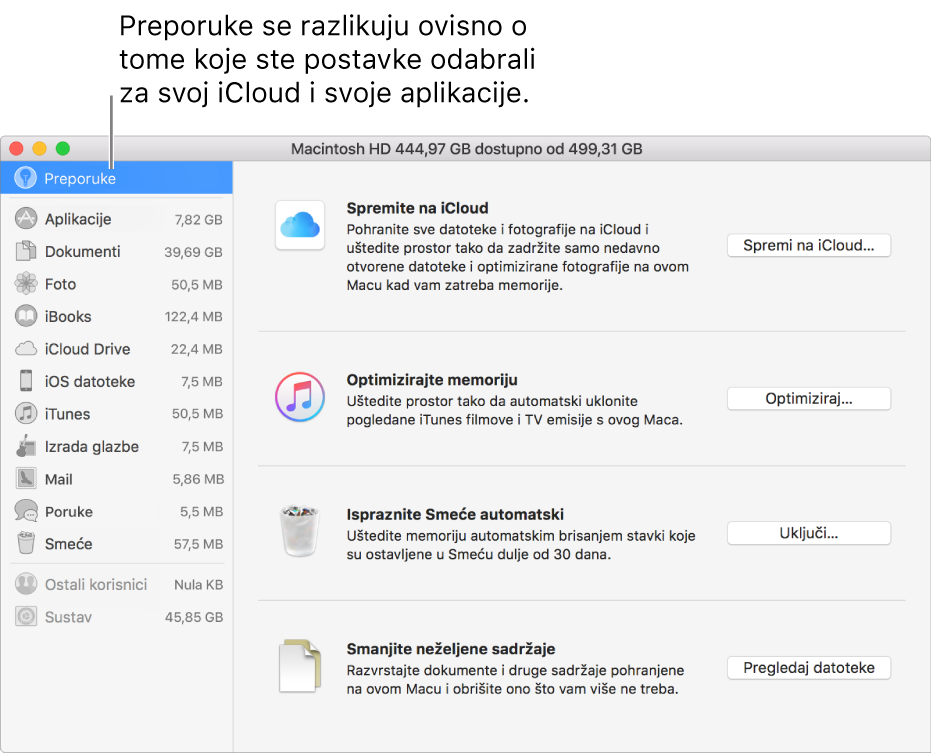Click the iOS datoteke phone icon
The height and width of the screenshot is (753, 931).
point(26,381)
